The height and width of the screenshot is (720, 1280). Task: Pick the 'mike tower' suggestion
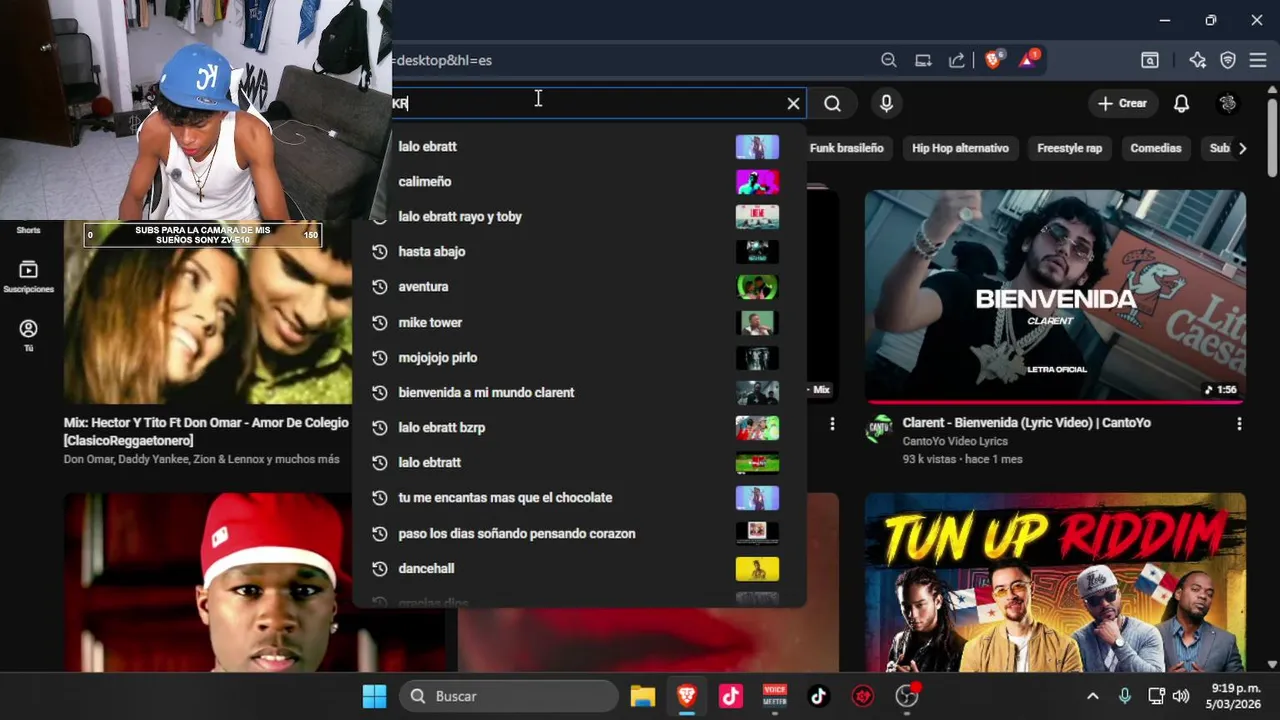[580, 322]
